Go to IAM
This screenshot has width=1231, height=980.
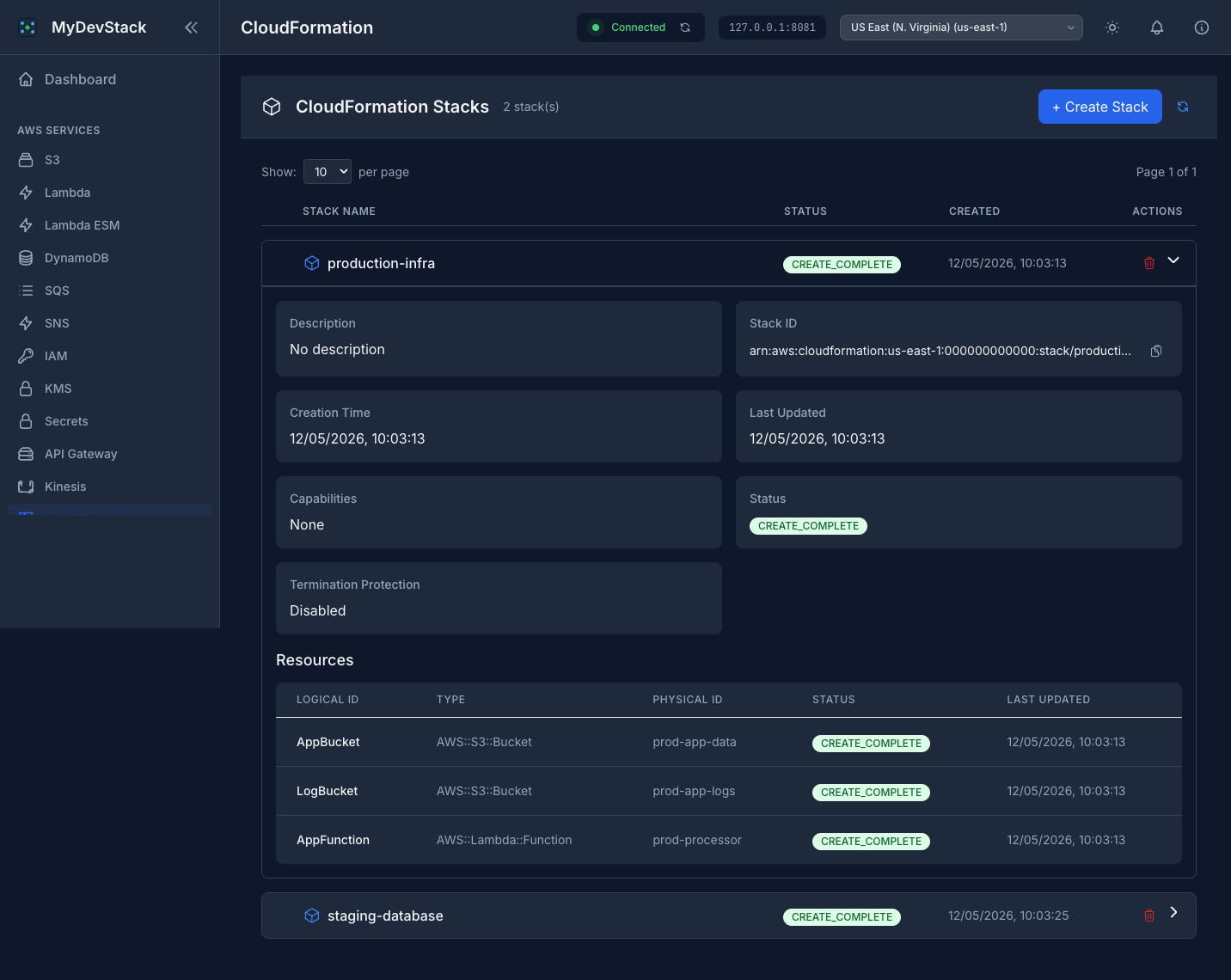(109, 356)
